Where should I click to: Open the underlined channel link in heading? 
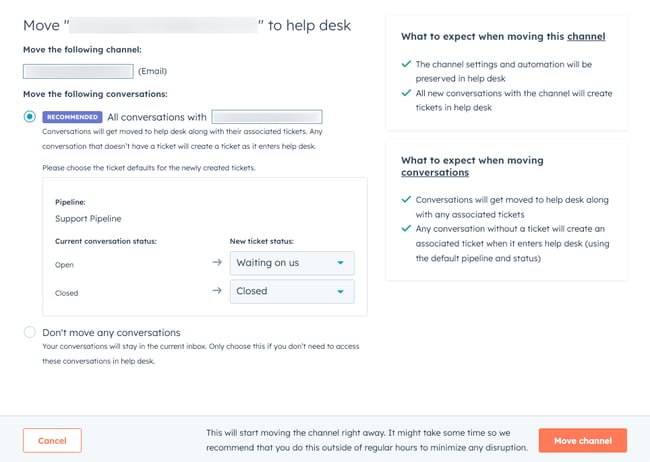585,37
